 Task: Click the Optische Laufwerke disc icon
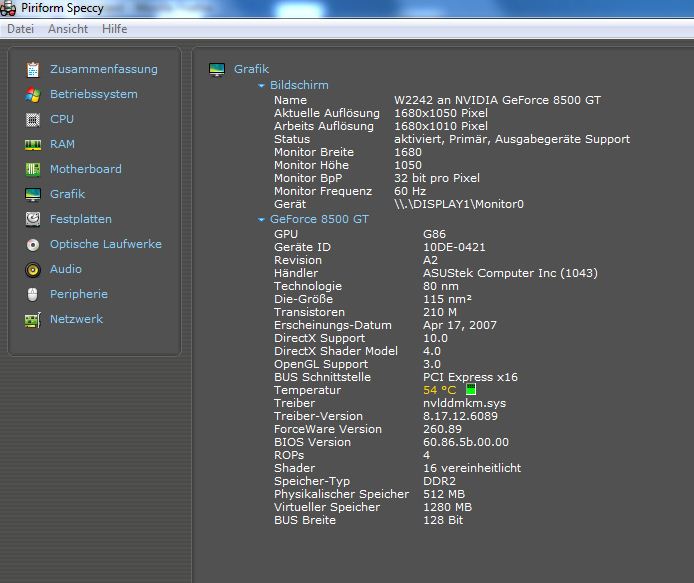[33, 244]
